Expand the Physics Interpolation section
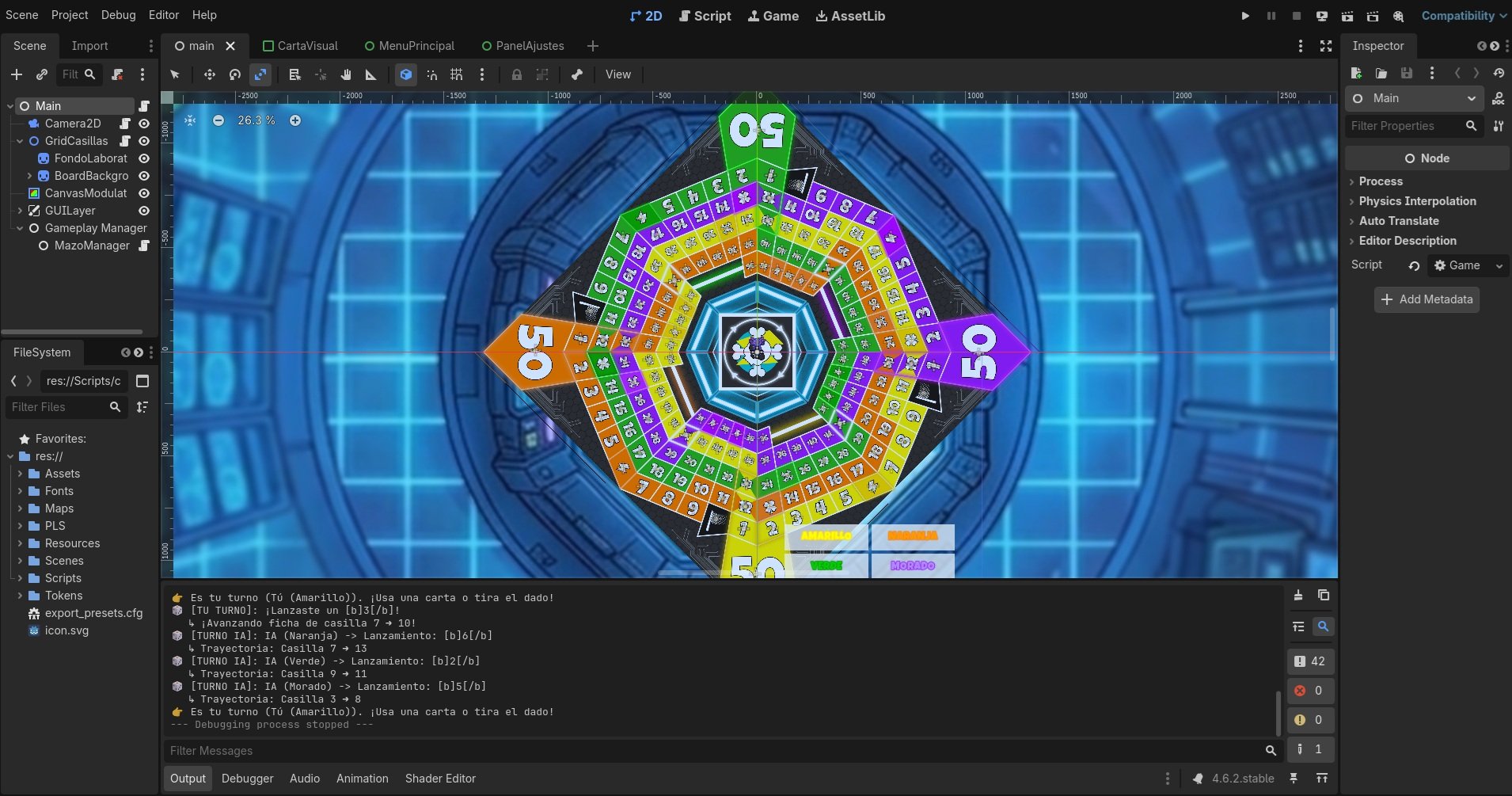This screenshot has height=796, width=1512. pyautogui.click(x=1417, y=201)
